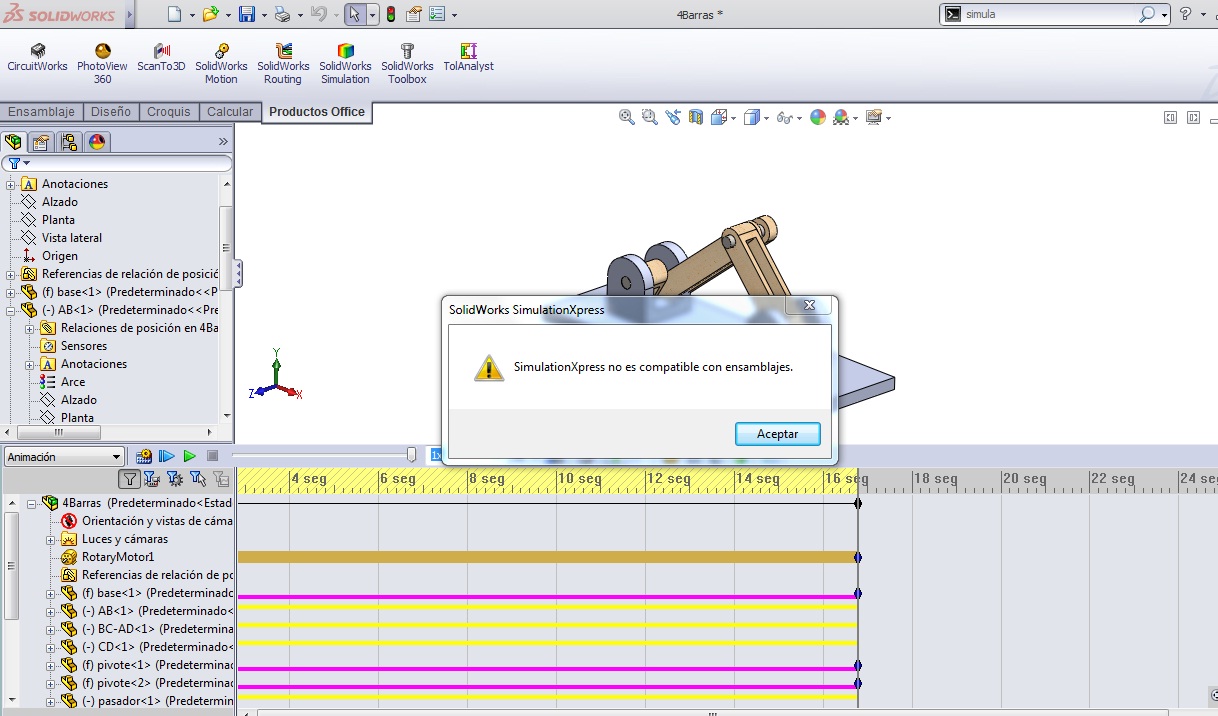
Task: Open the Options icon in top toolbar
Action: [437, 14]
